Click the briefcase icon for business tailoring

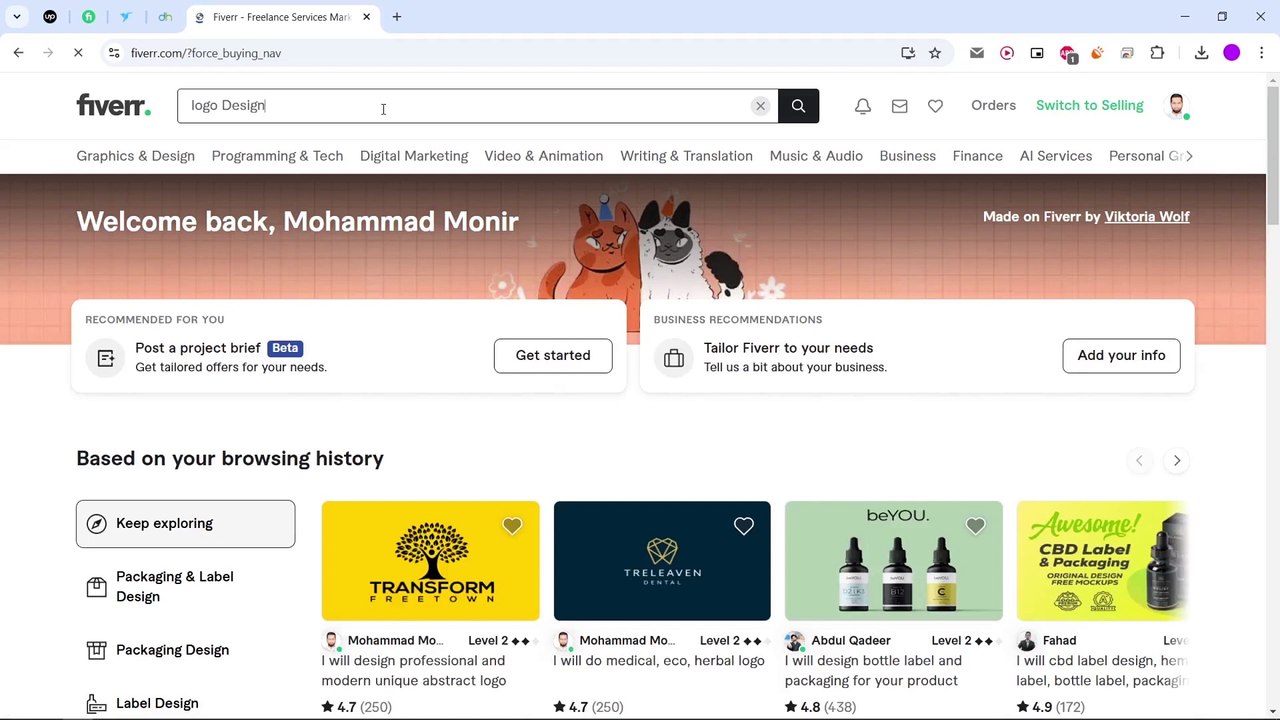pos(674,357)
